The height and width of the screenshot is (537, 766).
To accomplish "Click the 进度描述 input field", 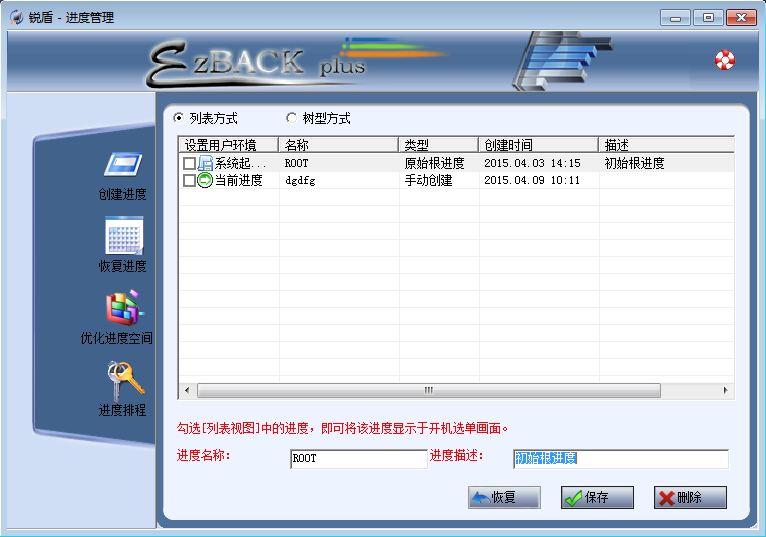I will point(621,459).
